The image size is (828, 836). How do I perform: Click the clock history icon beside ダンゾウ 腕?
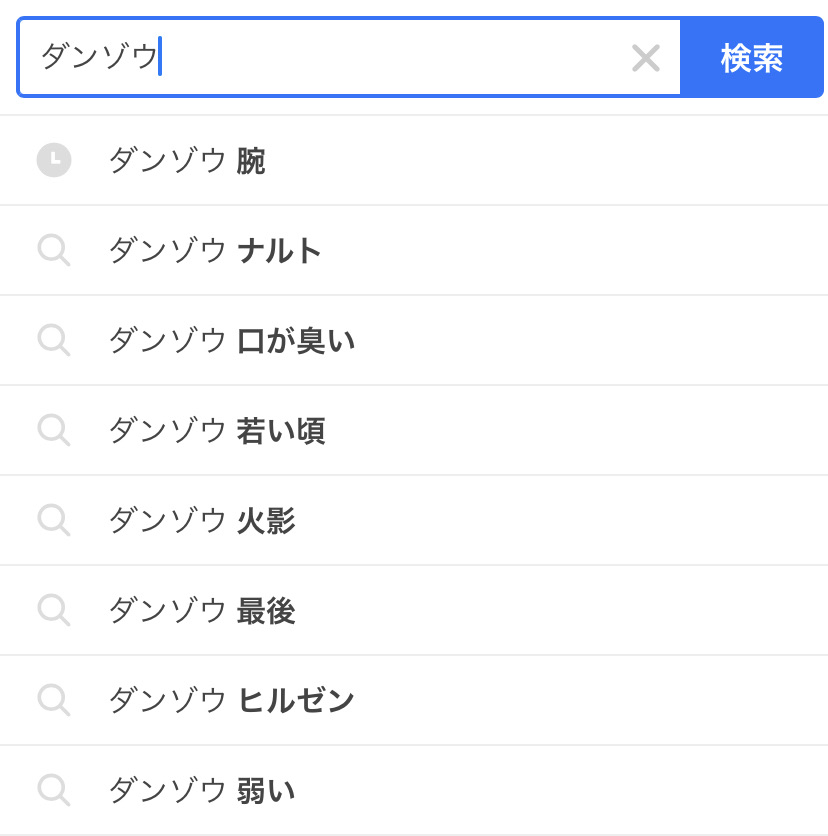coord(54,160)
